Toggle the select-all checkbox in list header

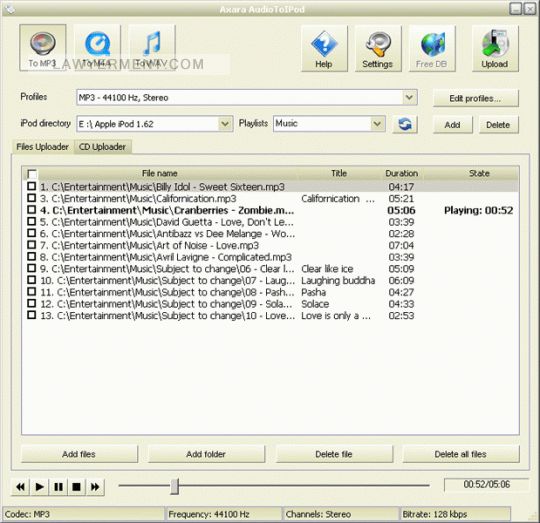32,174
